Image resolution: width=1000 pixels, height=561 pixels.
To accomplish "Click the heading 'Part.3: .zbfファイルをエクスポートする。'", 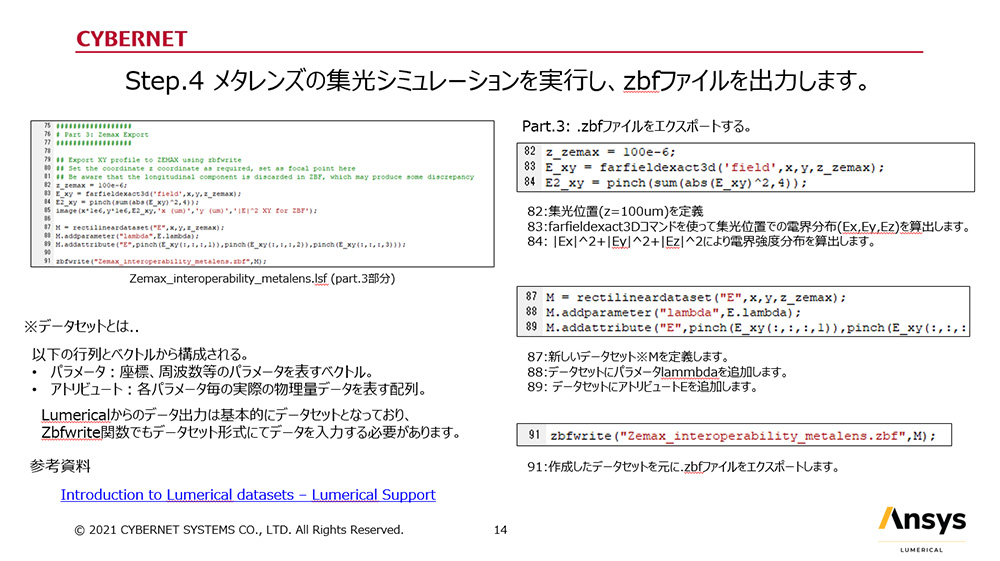I will (x=636, y=126).
